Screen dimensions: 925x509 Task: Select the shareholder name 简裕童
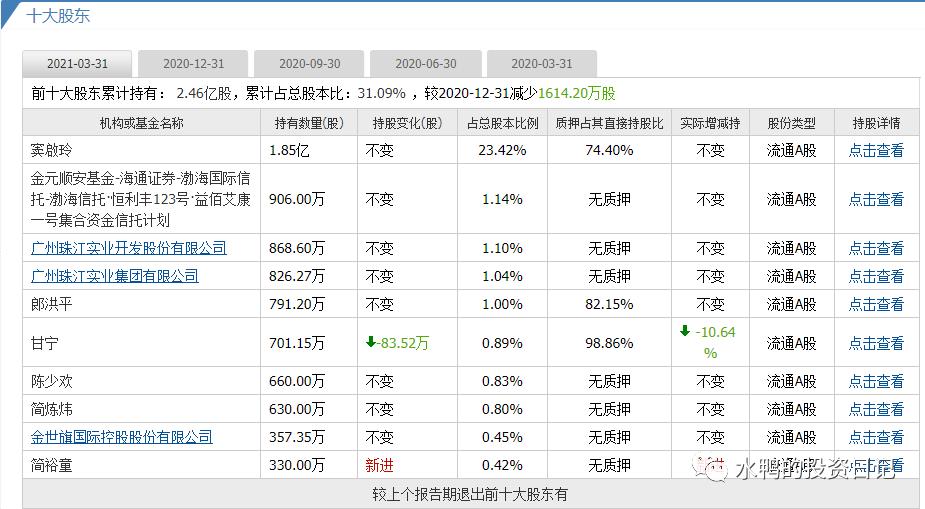[51, 465]
